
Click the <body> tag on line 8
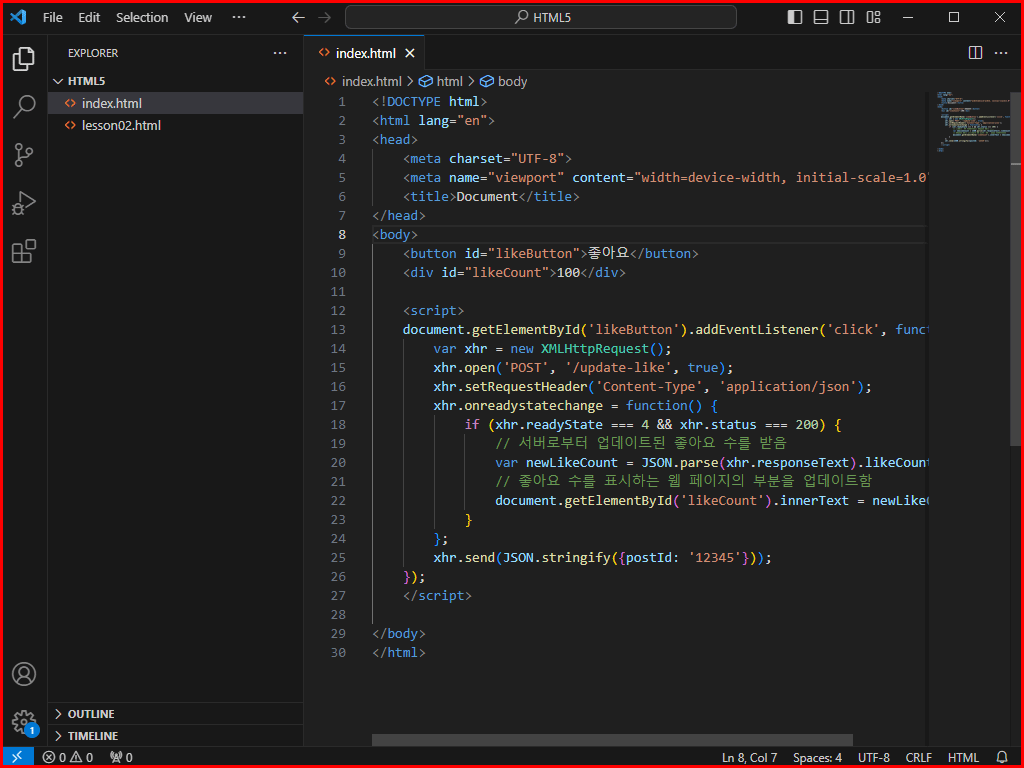394,234
